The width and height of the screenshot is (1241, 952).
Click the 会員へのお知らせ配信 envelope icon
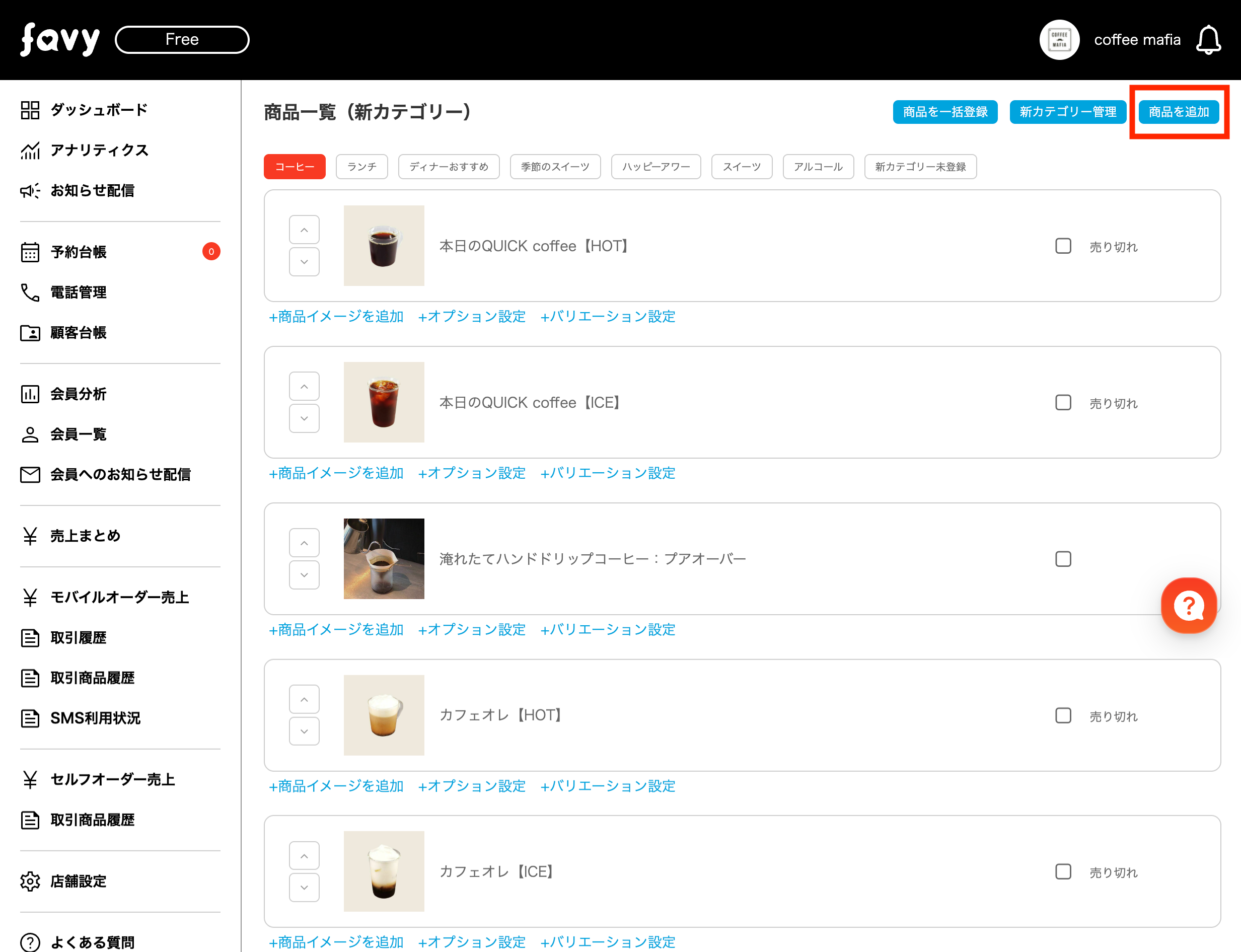pos(30,474)
